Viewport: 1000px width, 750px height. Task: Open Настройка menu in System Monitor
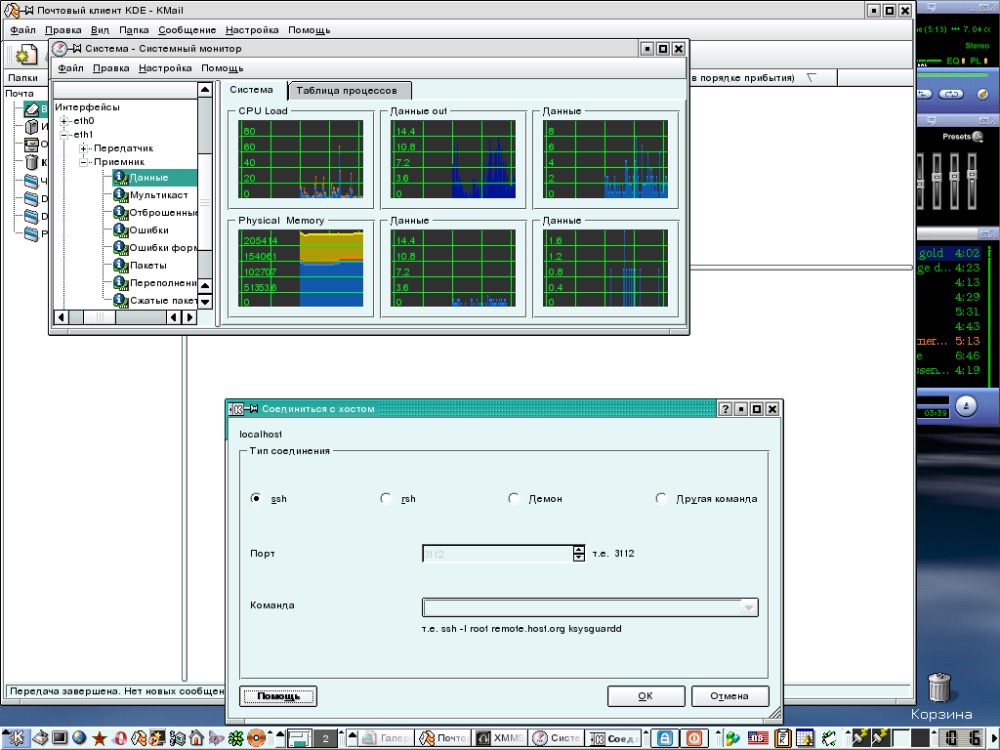165,68
